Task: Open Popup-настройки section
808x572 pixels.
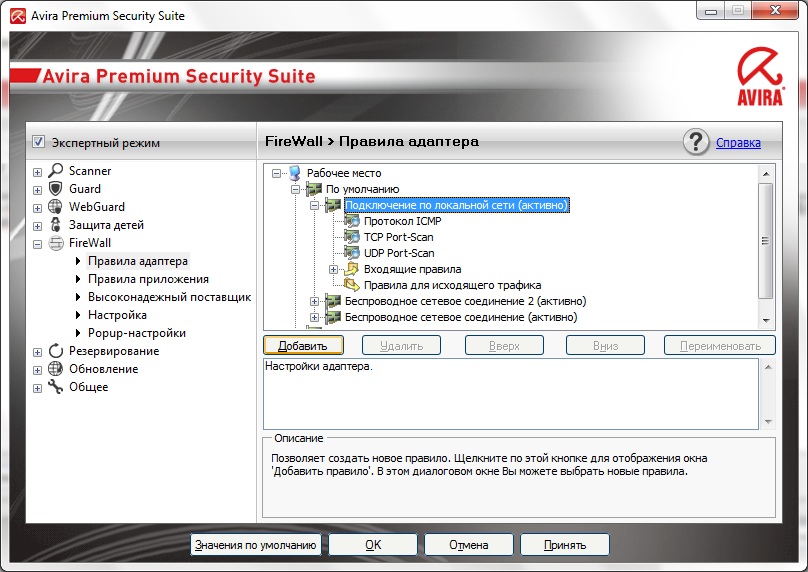Action: (137, 333)
